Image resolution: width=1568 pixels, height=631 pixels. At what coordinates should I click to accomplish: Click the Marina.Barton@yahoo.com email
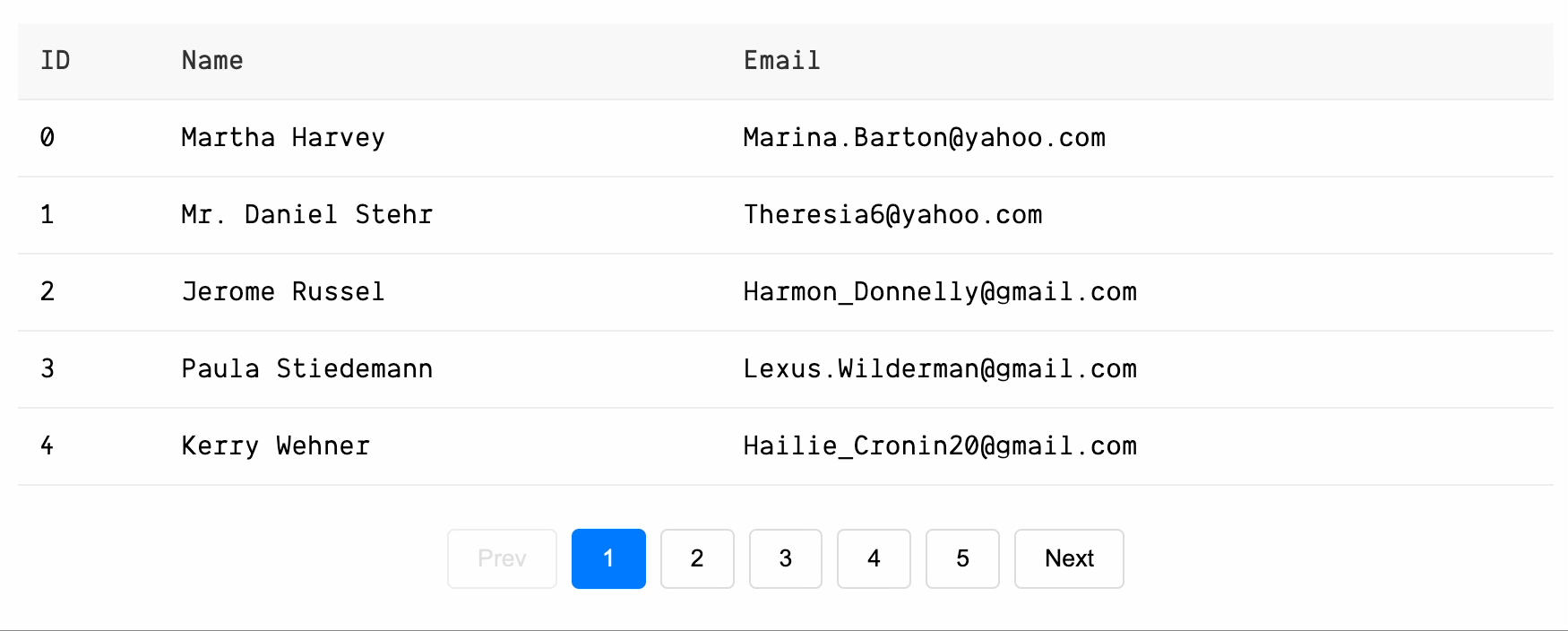tap(924, 138)
